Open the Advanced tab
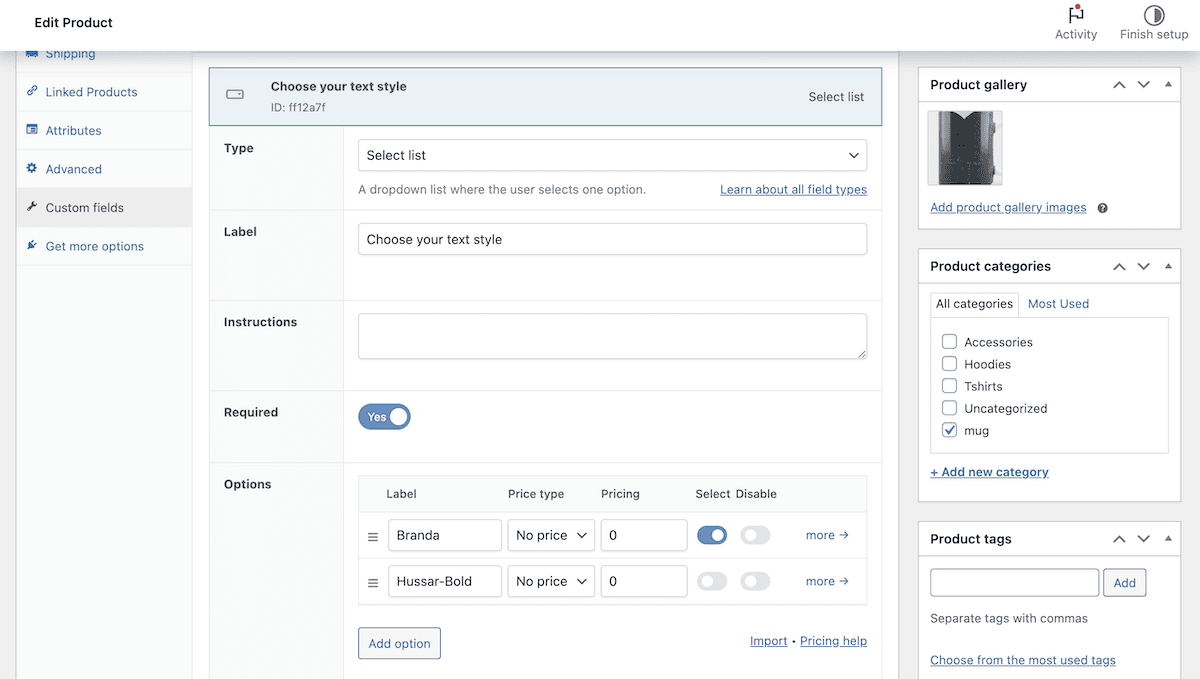The width and height of the screenshot is (1200, 679). point(104,169)
